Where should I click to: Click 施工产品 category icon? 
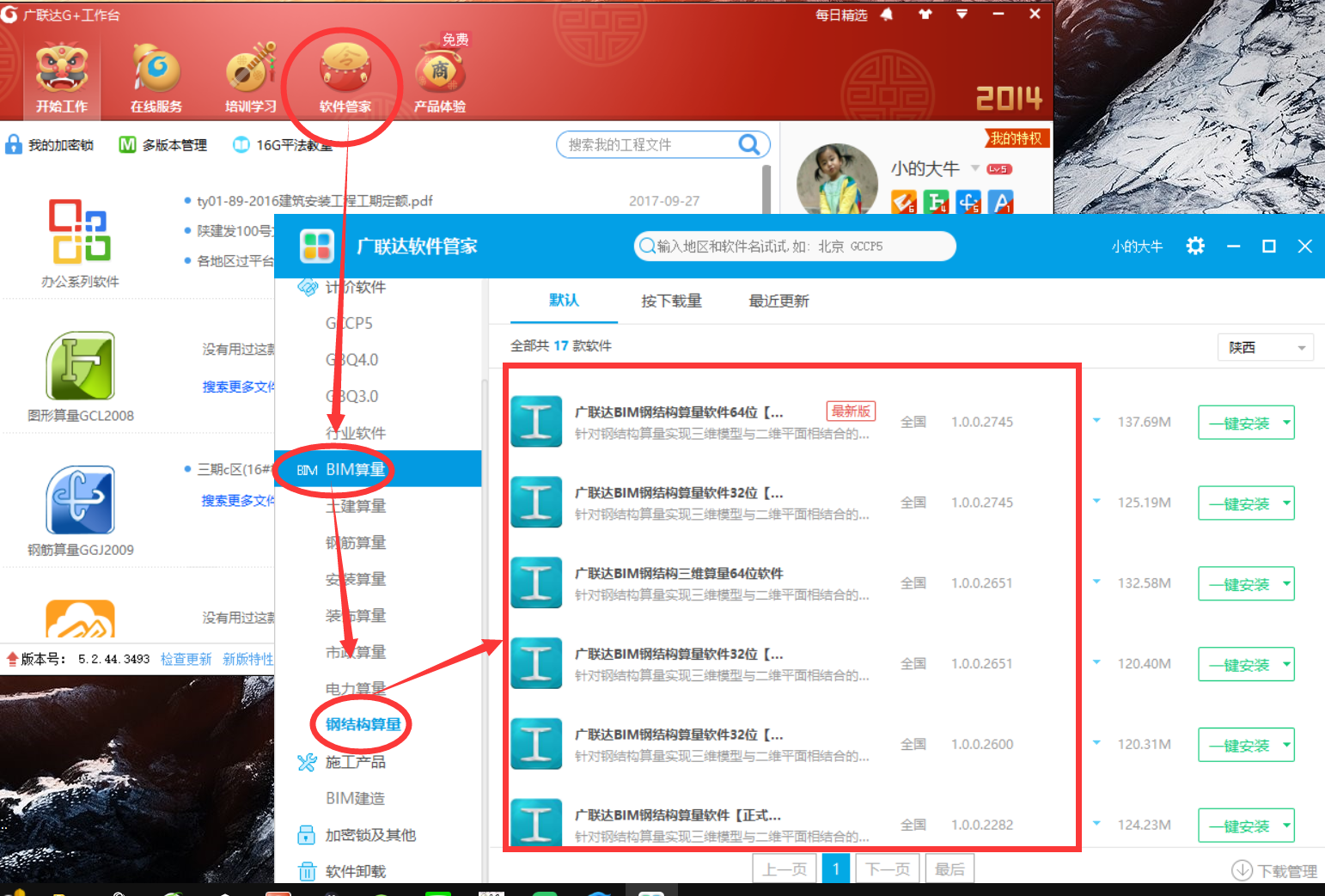click(x=307, y=762)
